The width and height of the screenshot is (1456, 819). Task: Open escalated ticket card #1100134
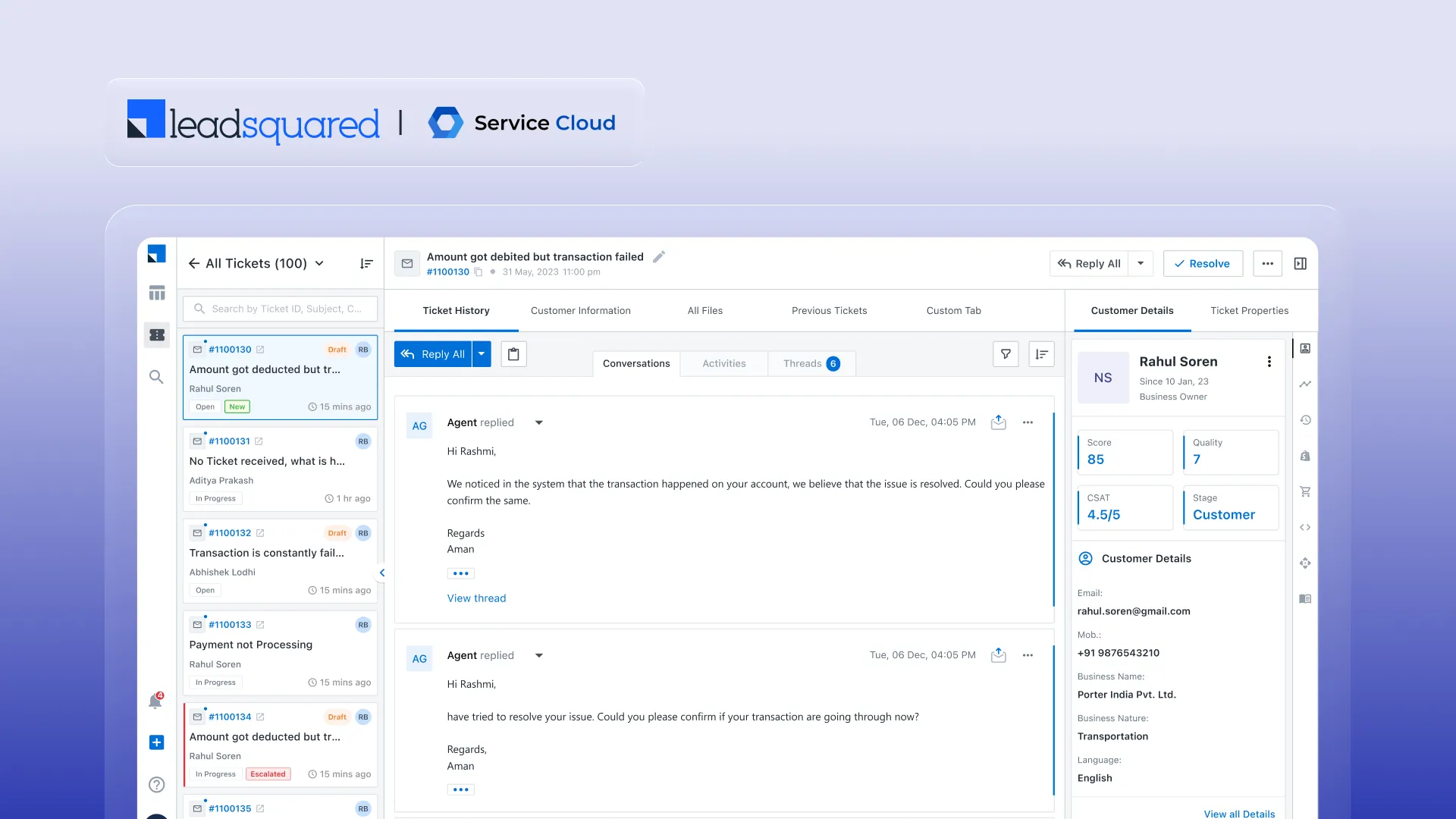(280, 745)
